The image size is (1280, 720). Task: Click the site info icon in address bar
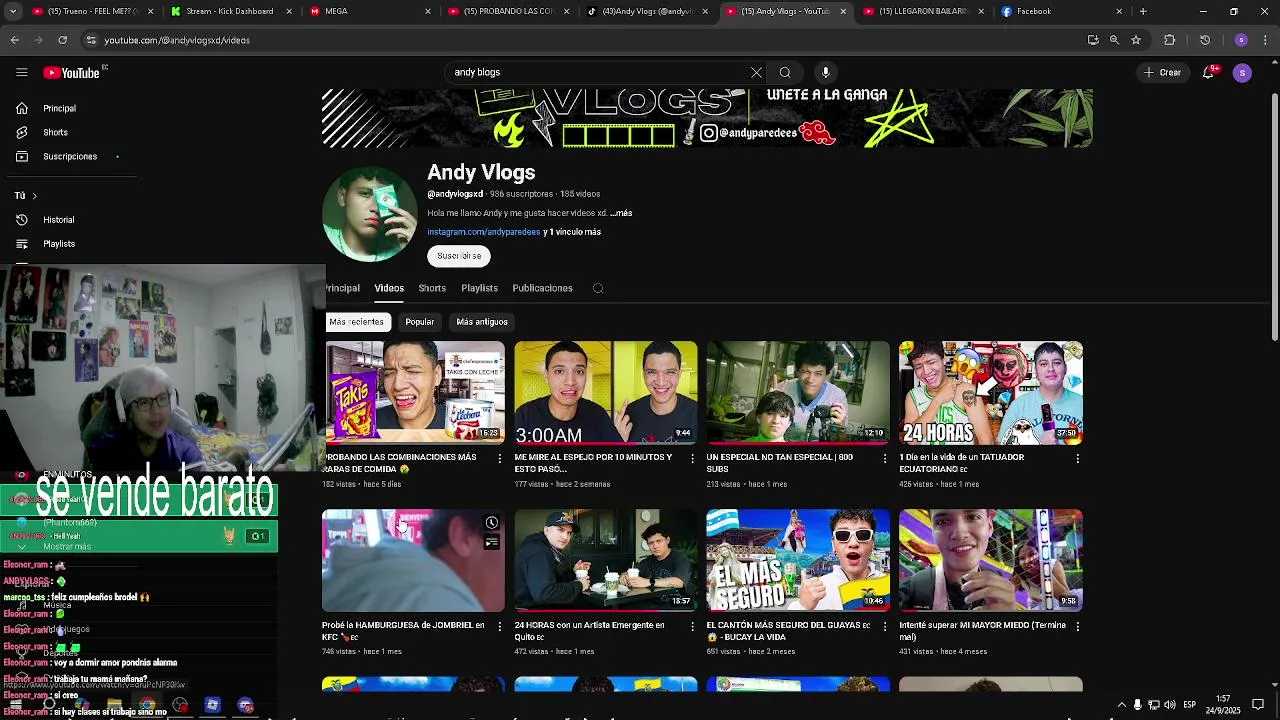91,40
